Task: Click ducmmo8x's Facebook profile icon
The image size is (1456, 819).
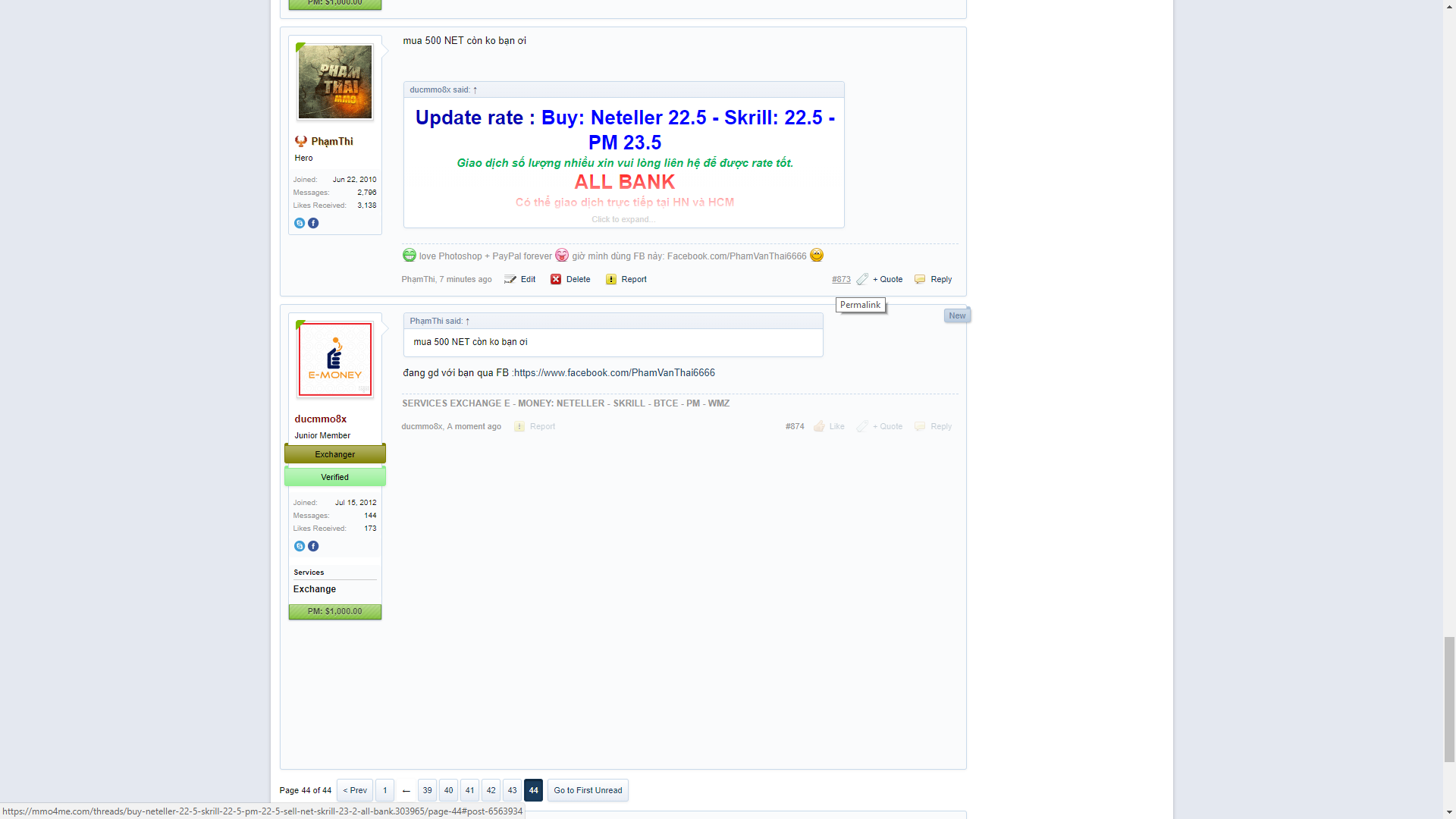Action: click(x=313, y=546)
